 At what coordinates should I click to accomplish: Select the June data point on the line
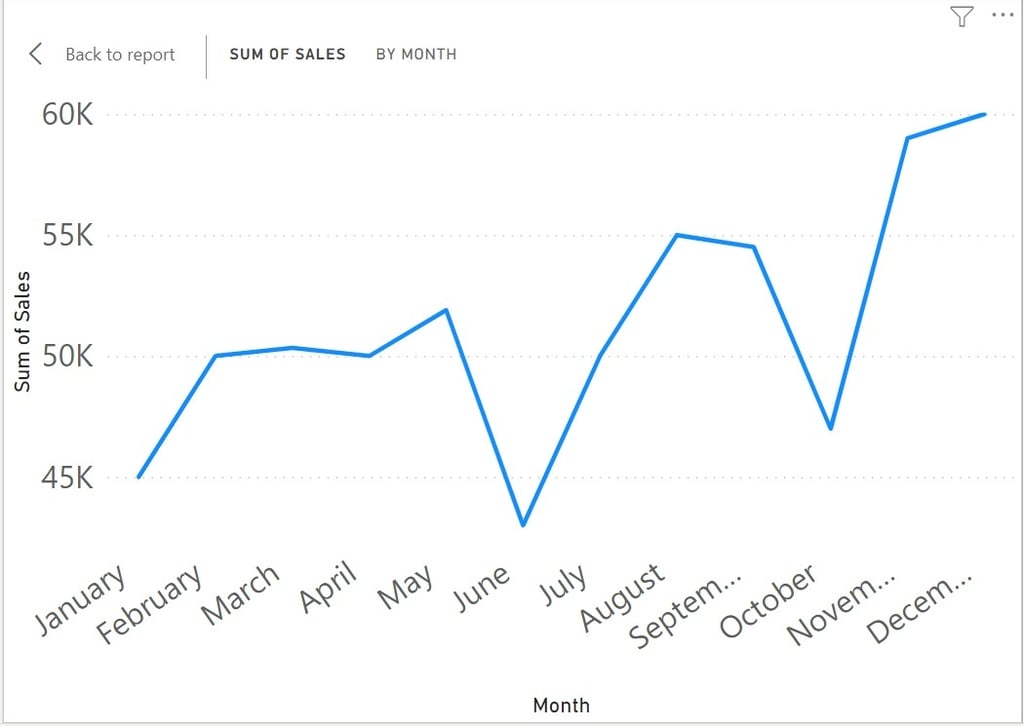(523, 522)
